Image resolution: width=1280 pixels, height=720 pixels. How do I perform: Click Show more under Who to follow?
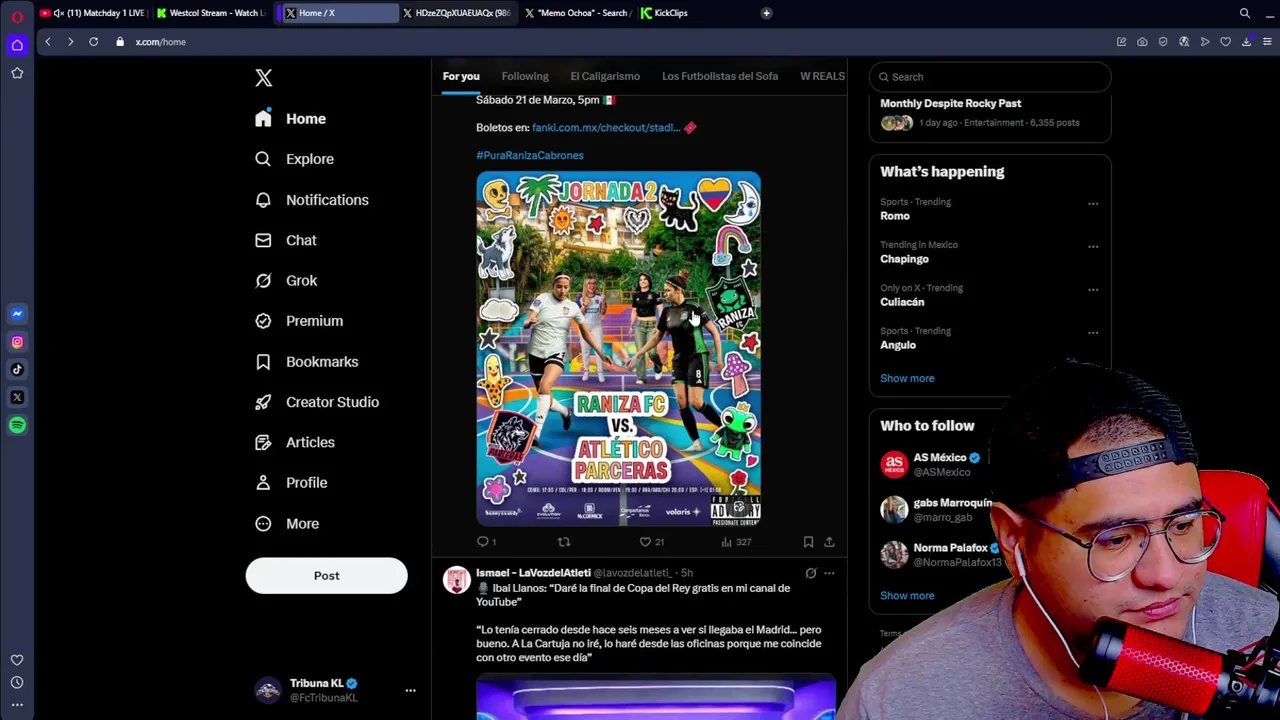[907, 596]
